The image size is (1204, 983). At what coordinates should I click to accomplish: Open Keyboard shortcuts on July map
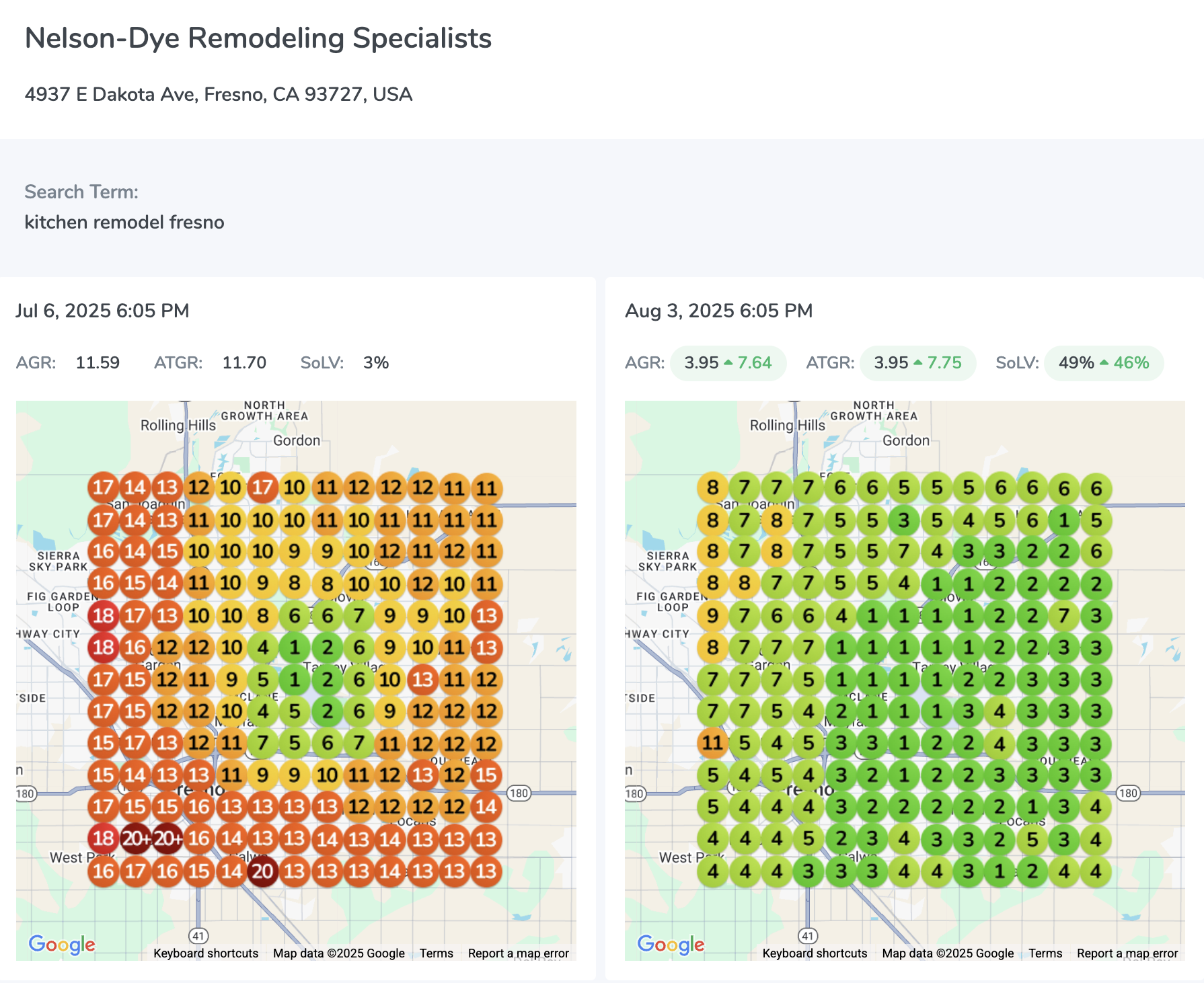[x=206, y=953]
